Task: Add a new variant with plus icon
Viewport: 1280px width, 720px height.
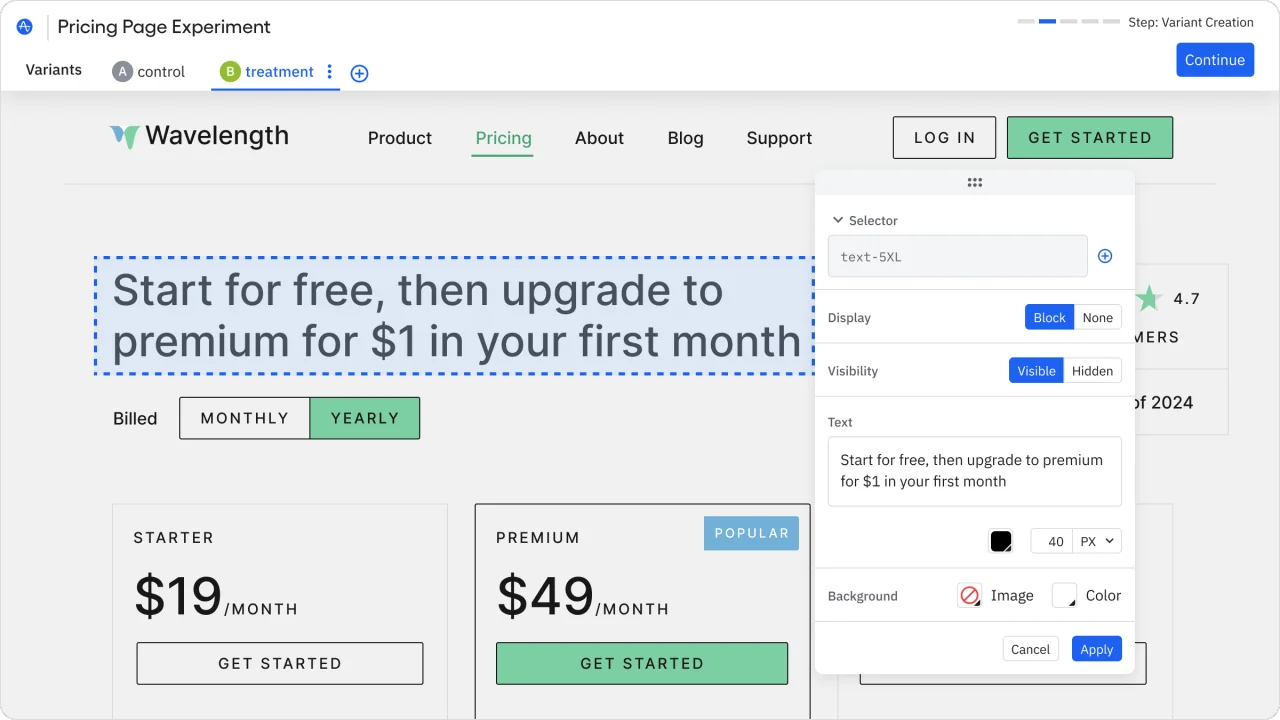Action: pos(359,73)
